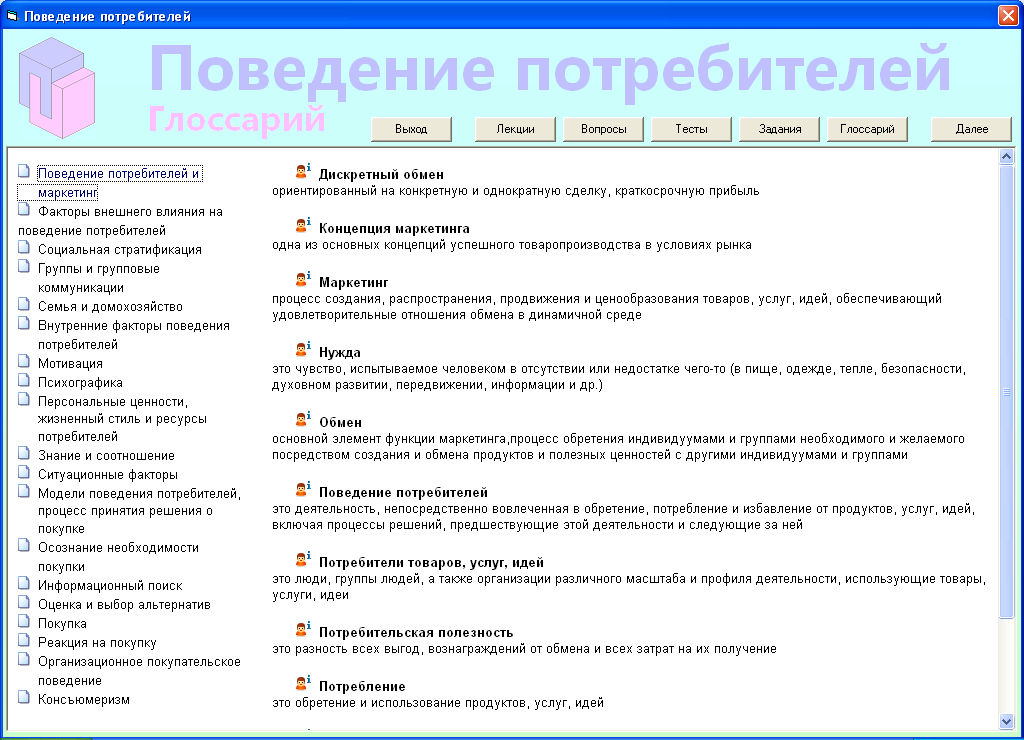This screenshot has width=1024, height=740.
Task: Click the info icon beside the 'Маркетинг' term
Action: point(302,279)
